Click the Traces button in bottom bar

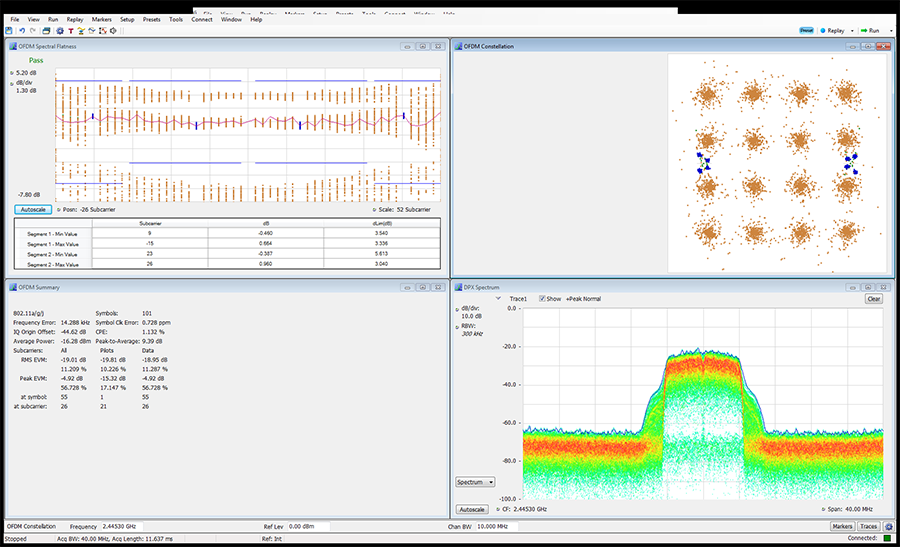click(868, 525)
